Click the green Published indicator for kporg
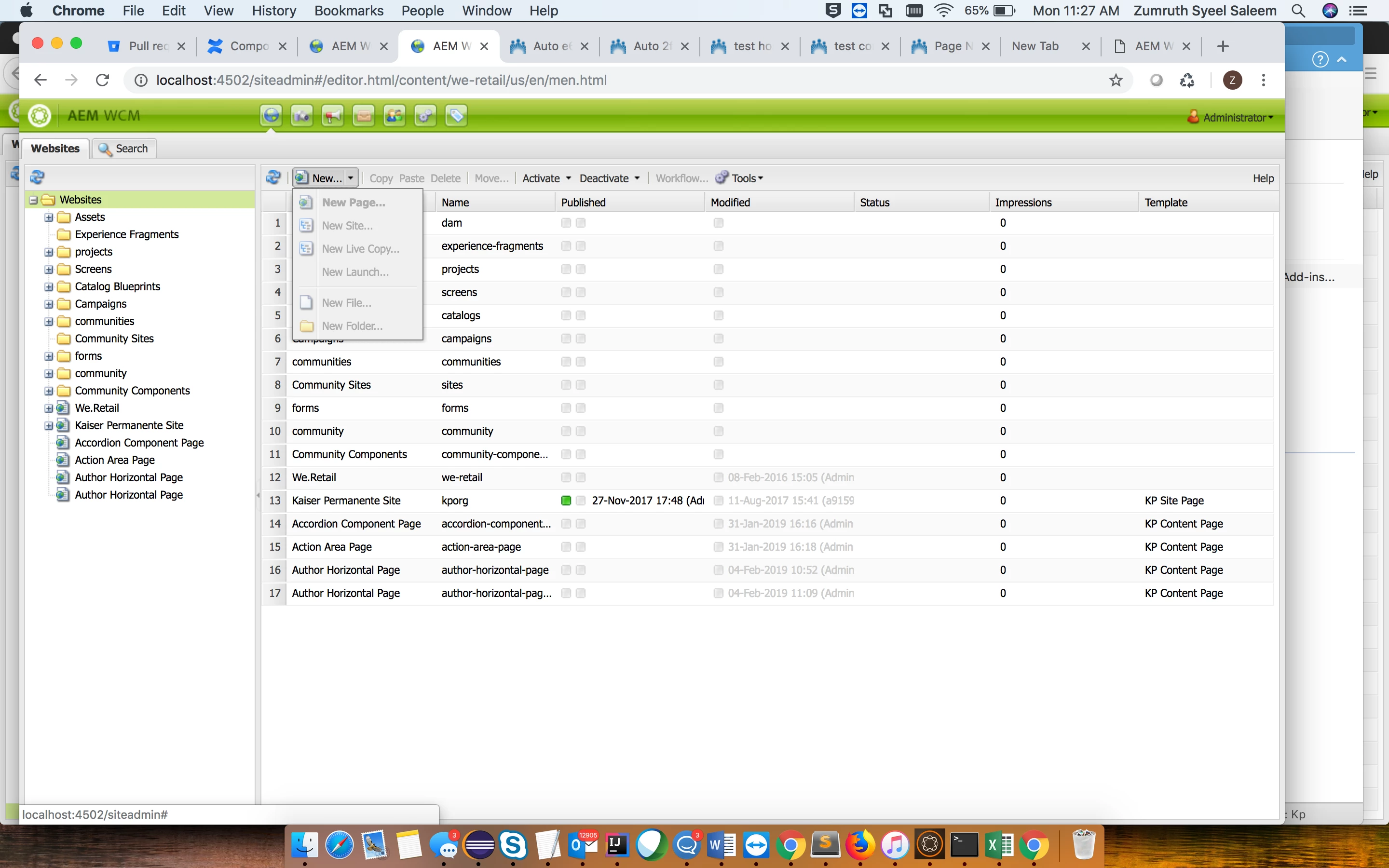The image size is (1389, 868). [x=566, y=501]
